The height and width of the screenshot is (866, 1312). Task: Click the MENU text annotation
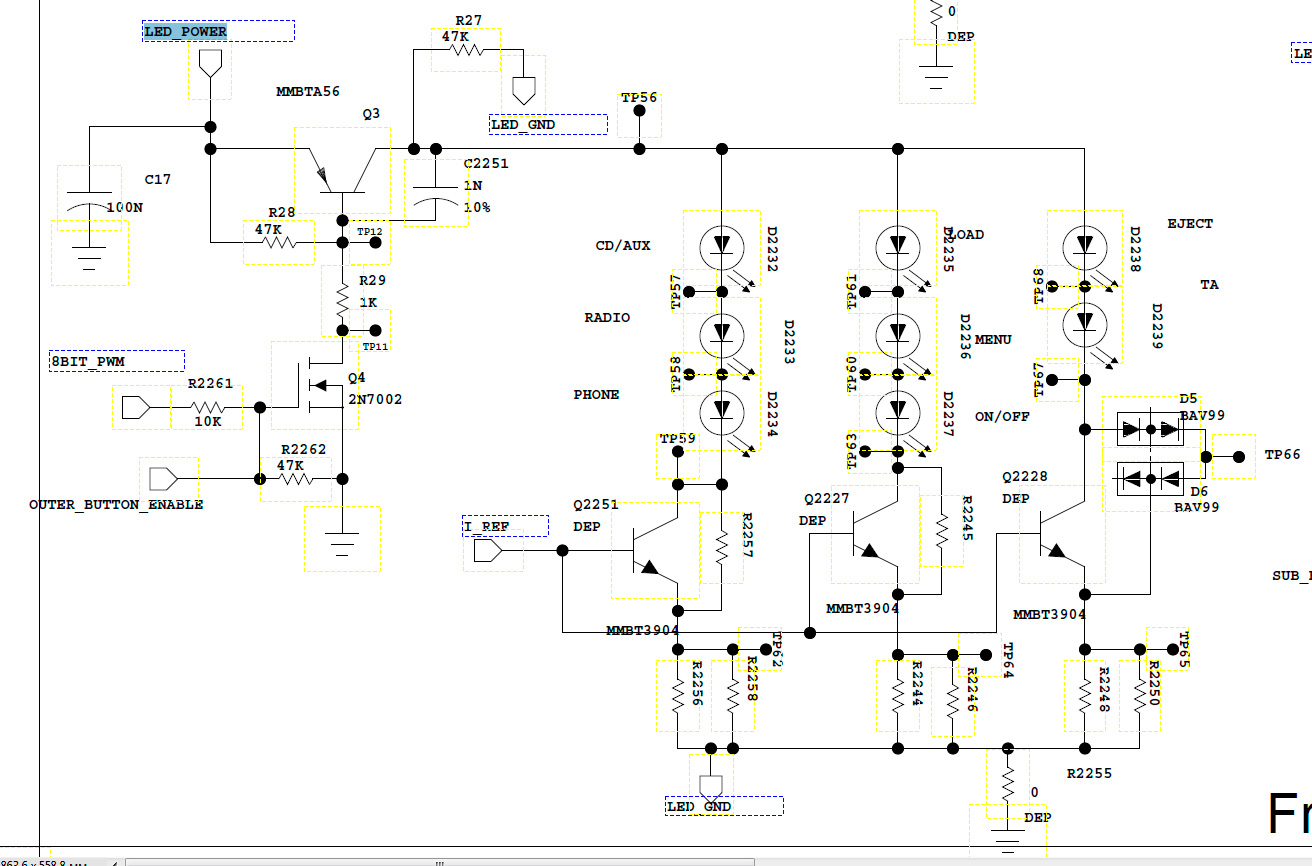coord(993,340)
